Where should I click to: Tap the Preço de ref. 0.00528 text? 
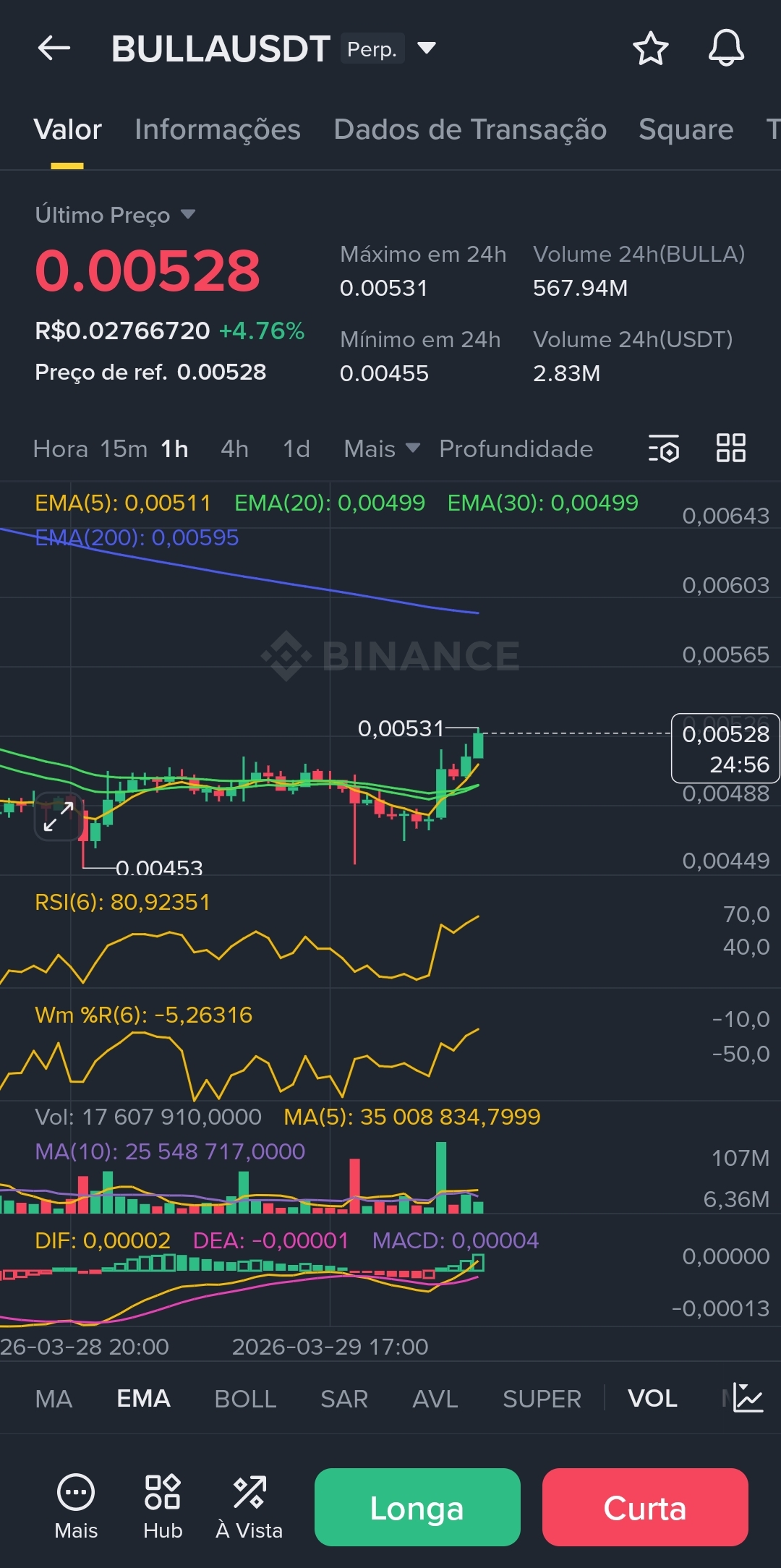click(150, 372)
